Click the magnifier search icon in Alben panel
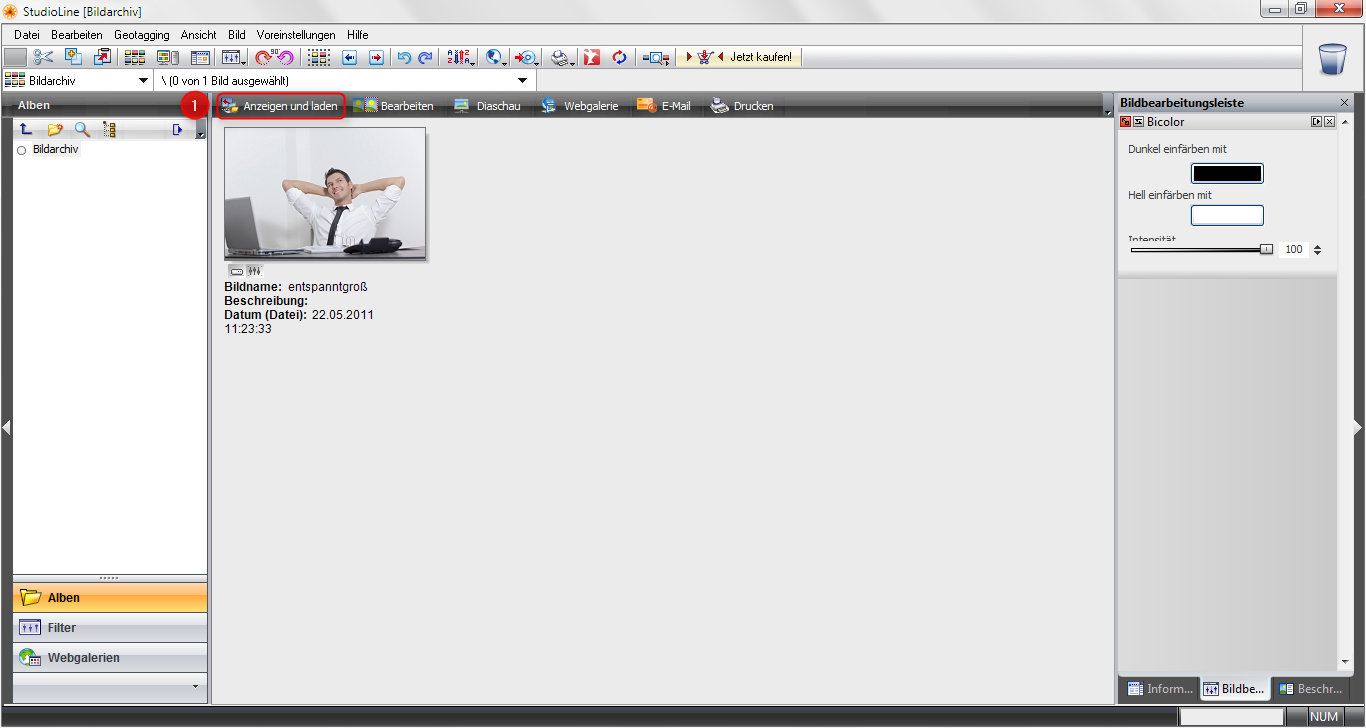Screen dimensions: 1366x728 pos(82,130)
